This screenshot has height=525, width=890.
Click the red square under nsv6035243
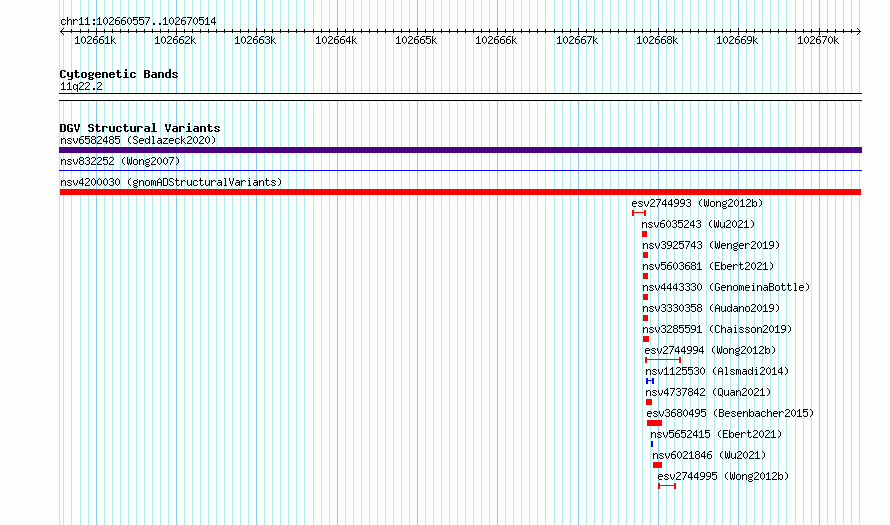[644, 234]
